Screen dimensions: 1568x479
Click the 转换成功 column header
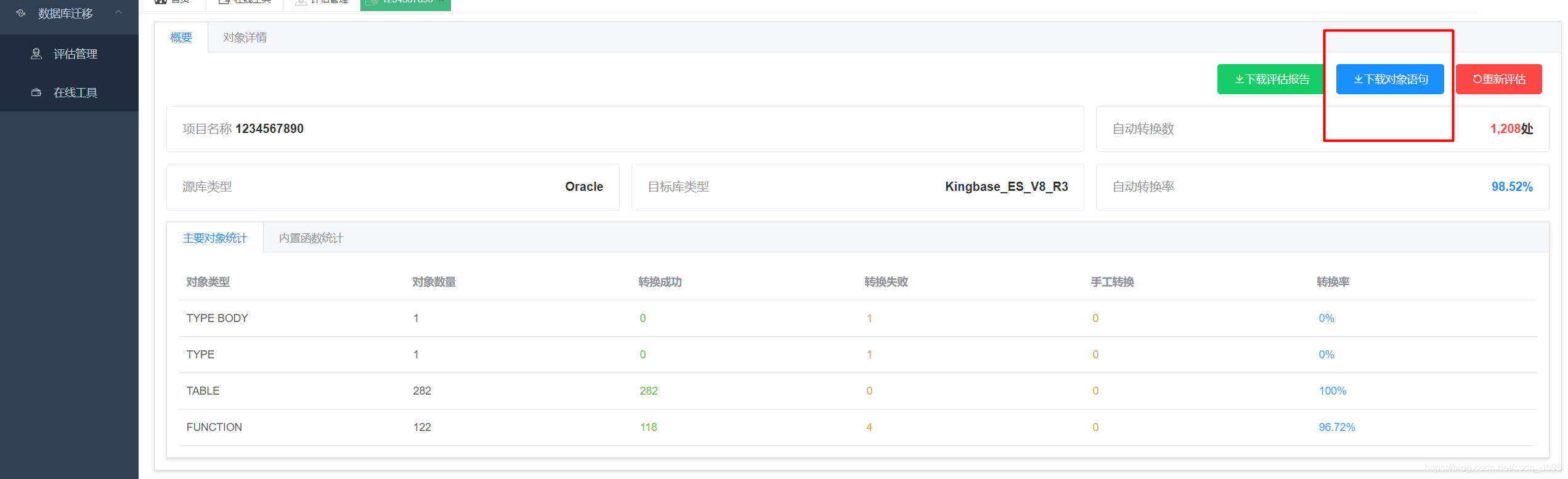click(660, 282)
